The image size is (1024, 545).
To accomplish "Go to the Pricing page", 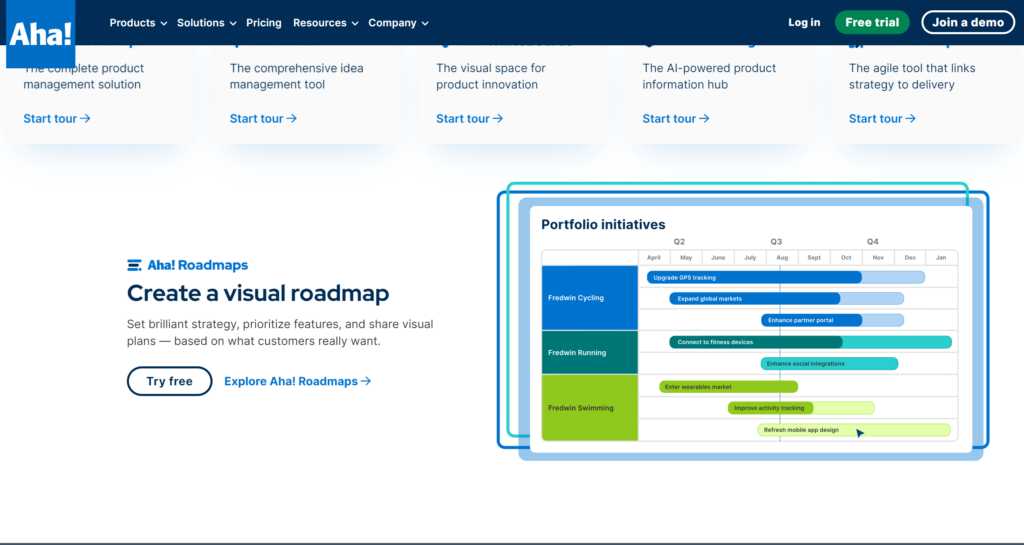I will (264, 23).
